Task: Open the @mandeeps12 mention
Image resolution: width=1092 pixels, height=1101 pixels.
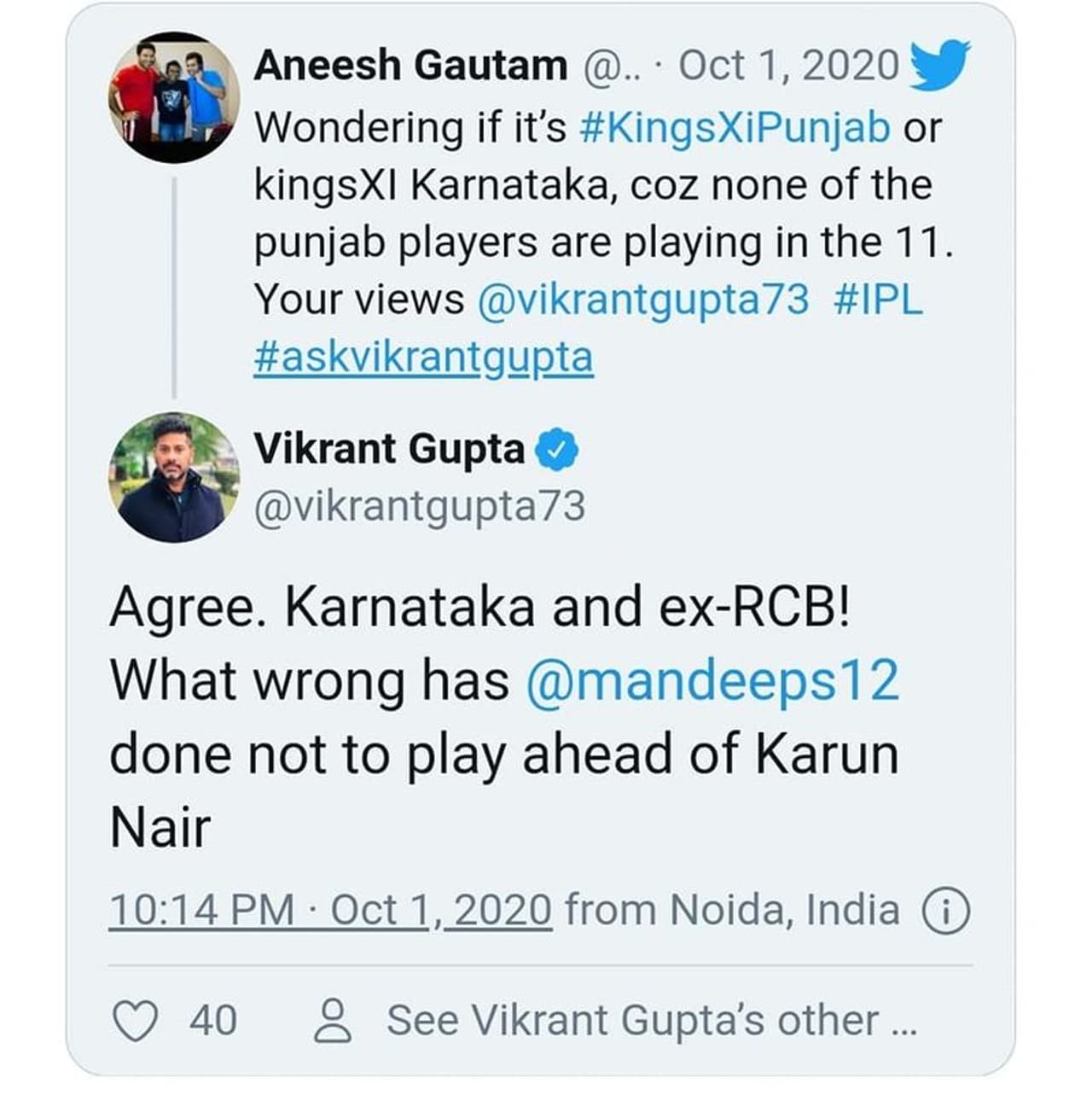Action: click(x=713, y=681)
